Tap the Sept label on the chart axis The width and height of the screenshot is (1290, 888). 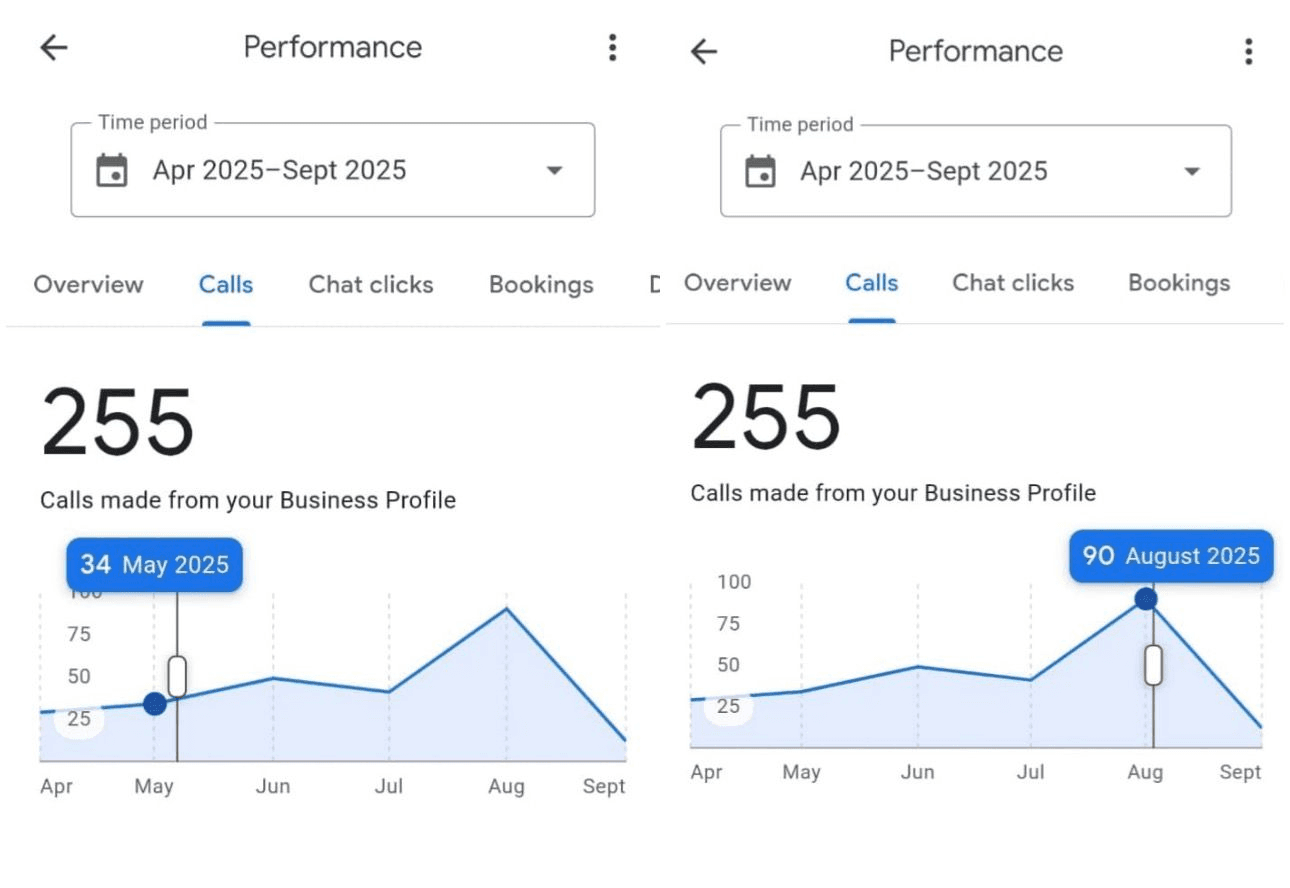pos(603,786)
